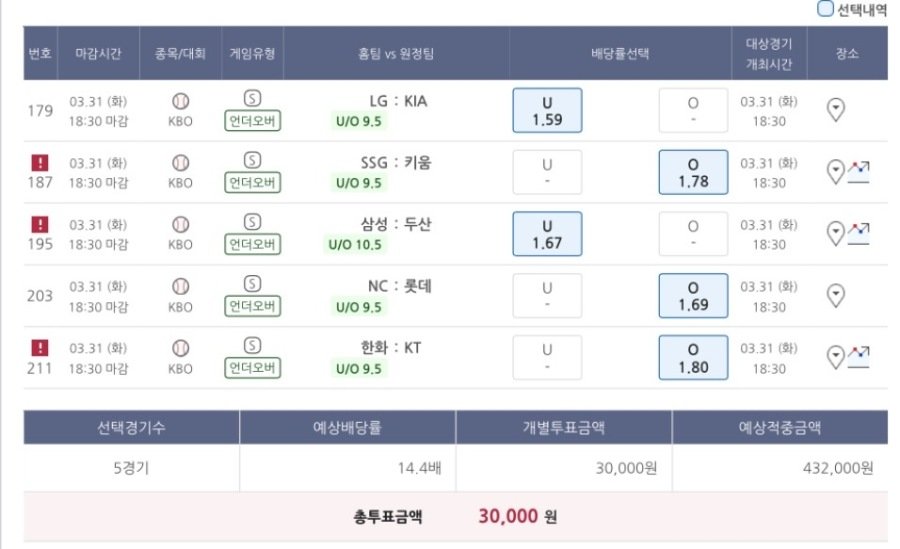Viewport: 900px width, 549px height.
Task: View odds trend chart for SSG vs 키움
Action: click(x=858, y=172)
